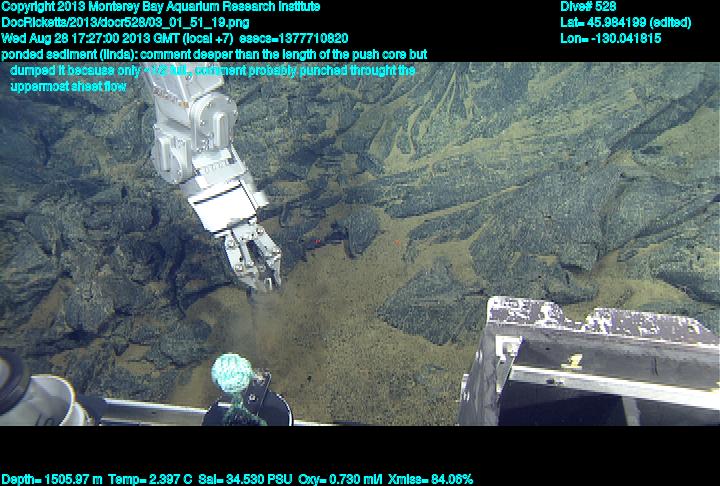The width and height of the screenshot is (720, 486).
Task: Click the green rope-wrapped push core handle
Action: coord(235,376)
